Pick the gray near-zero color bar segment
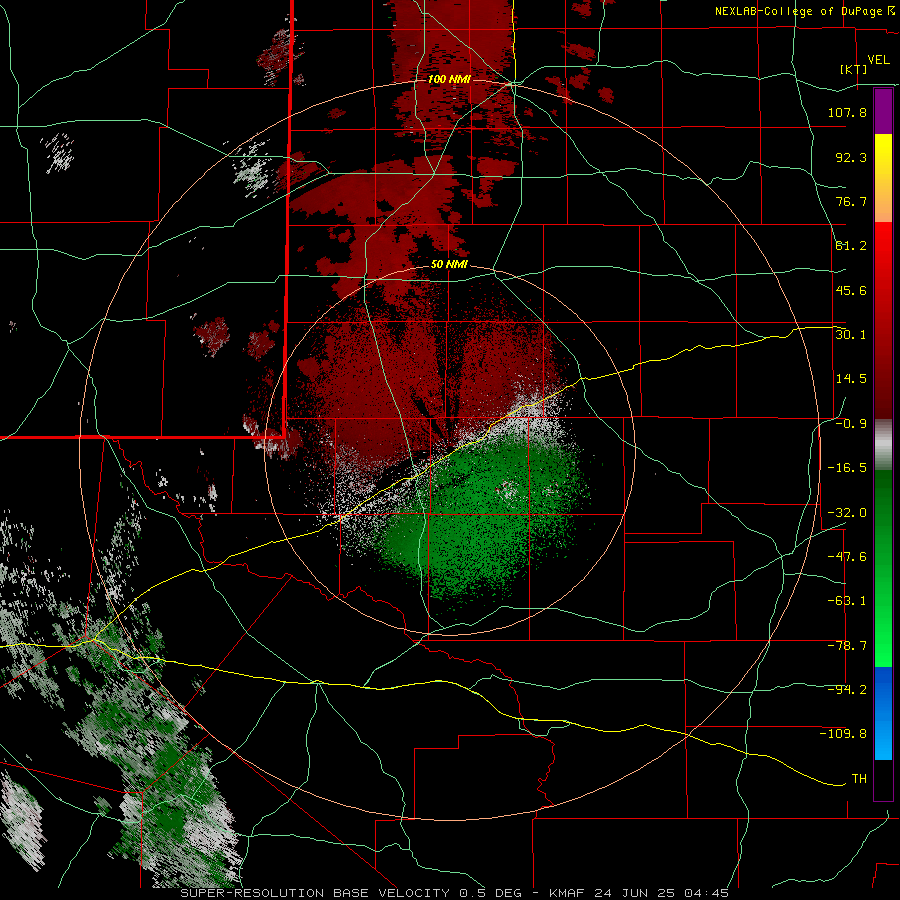 pyautogui.click(x=883, y=445)
